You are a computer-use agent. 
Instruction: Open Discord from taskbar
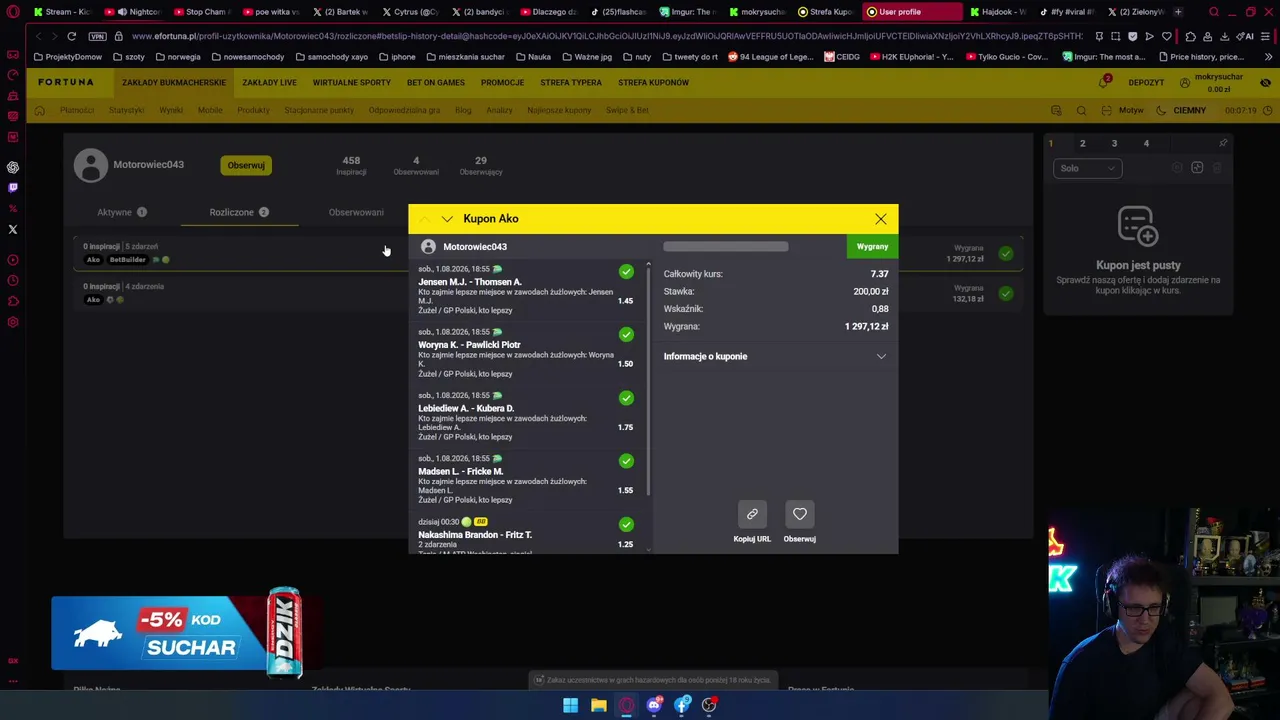[654, 705]
